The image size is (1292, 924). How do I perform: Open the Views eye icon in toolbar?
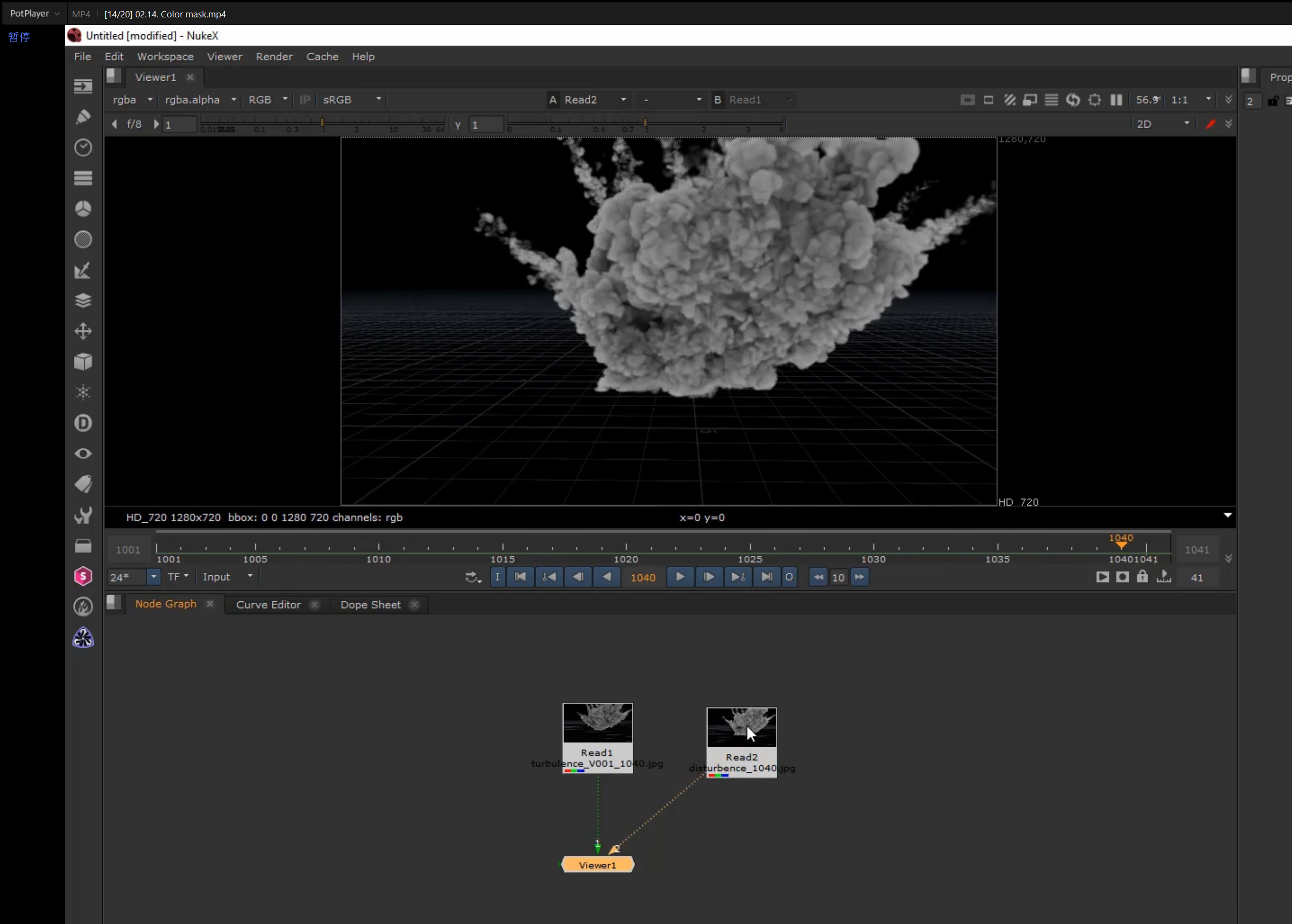[83, 454]
